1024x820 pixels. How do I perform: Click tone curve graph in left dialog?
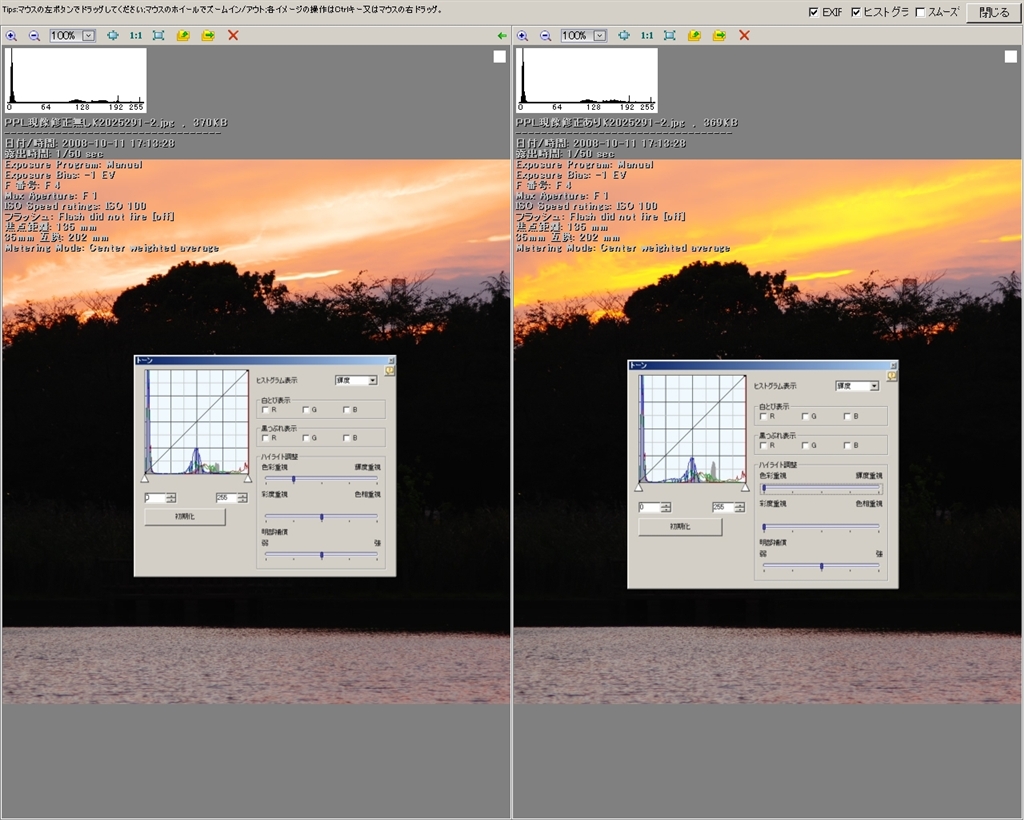197,422
